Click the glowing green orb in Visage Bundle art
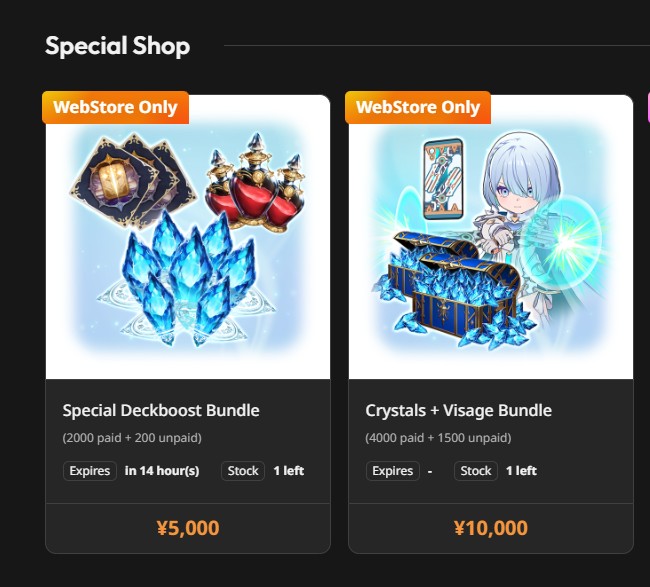Screen dimensions: 650x587 565,239
